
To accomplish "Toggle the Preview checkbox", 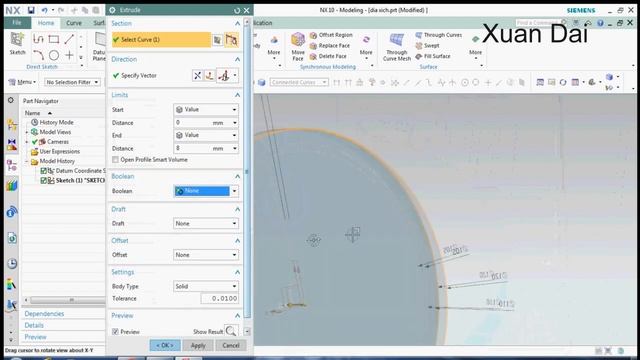I will (x=116, y=332).
